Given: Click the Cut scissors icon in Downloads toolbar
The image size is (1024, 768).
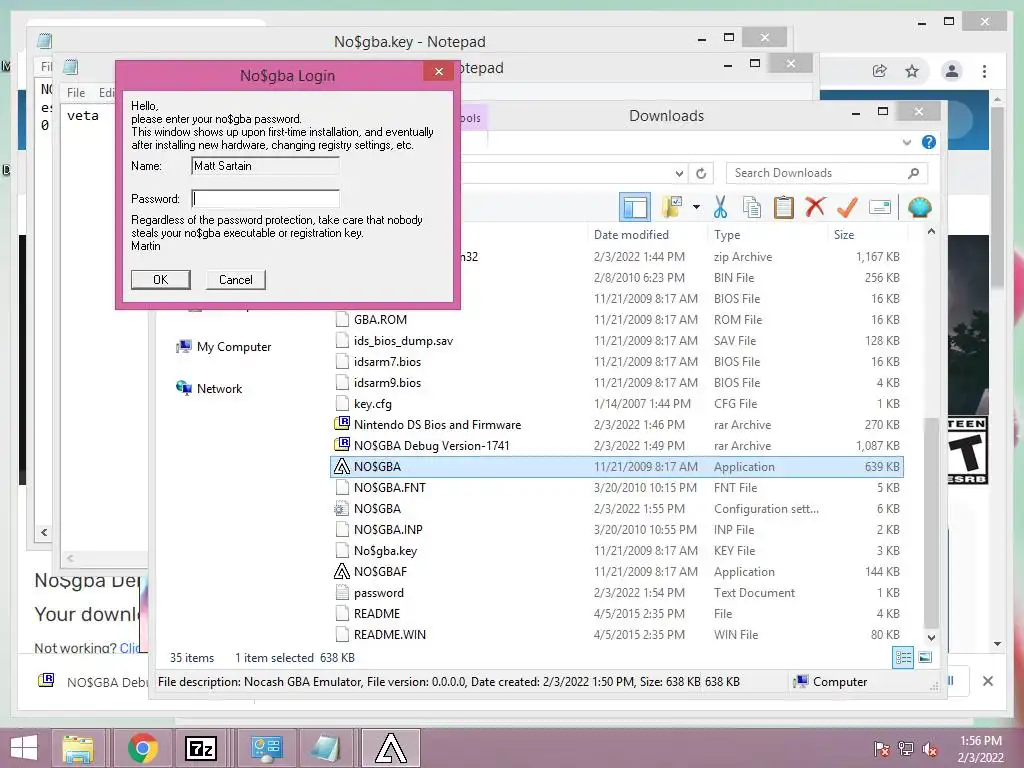Looking at the screenshot, I should [720, 208].
